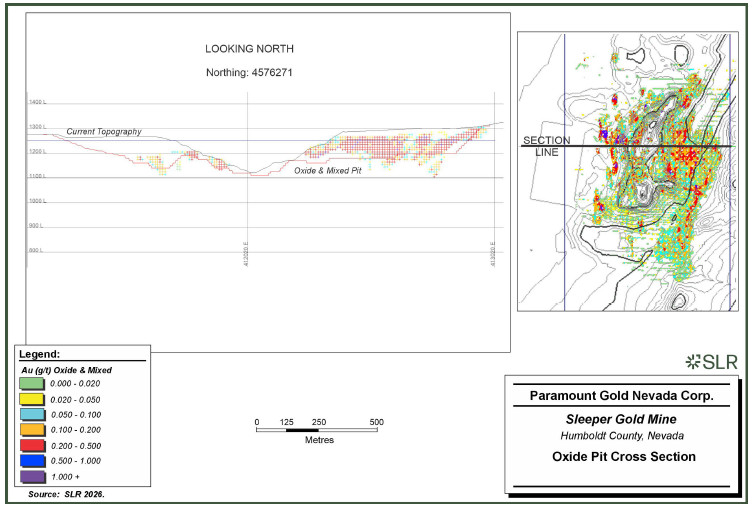Image resolution: width=752 pixels, height=509 pixels.
Task: Click the Sleeper Gold Mine title text
Action: click(x=622, y=419)
